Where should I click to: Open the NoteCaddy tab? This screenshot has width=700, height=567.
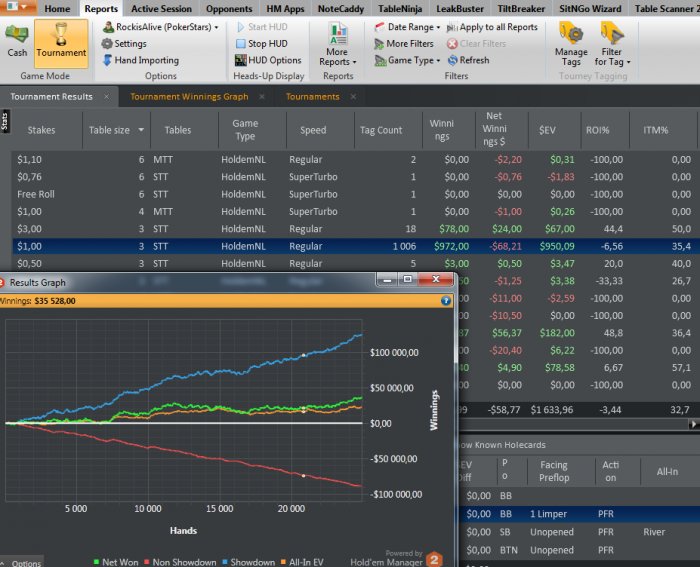click(x=341, y=8)
